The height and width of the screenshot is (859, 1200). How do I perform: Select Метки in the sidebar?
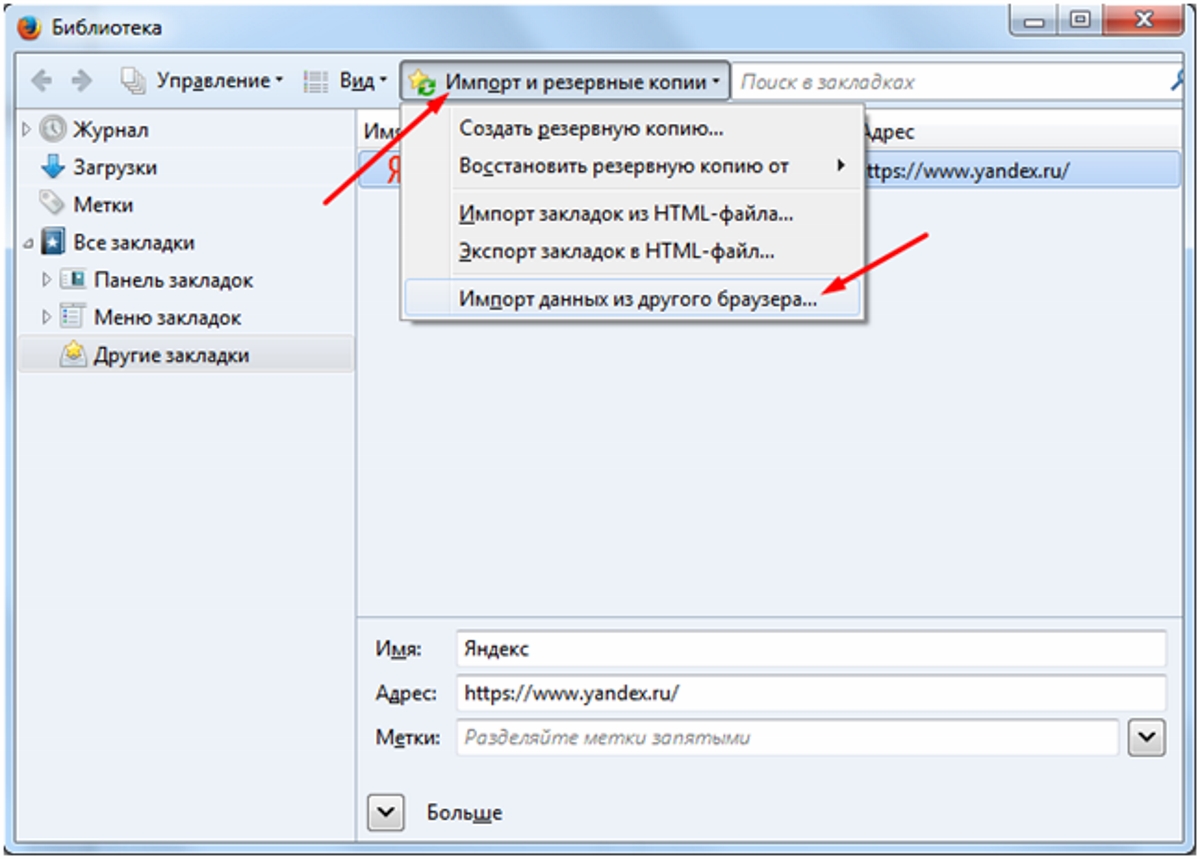coord(103,205)
